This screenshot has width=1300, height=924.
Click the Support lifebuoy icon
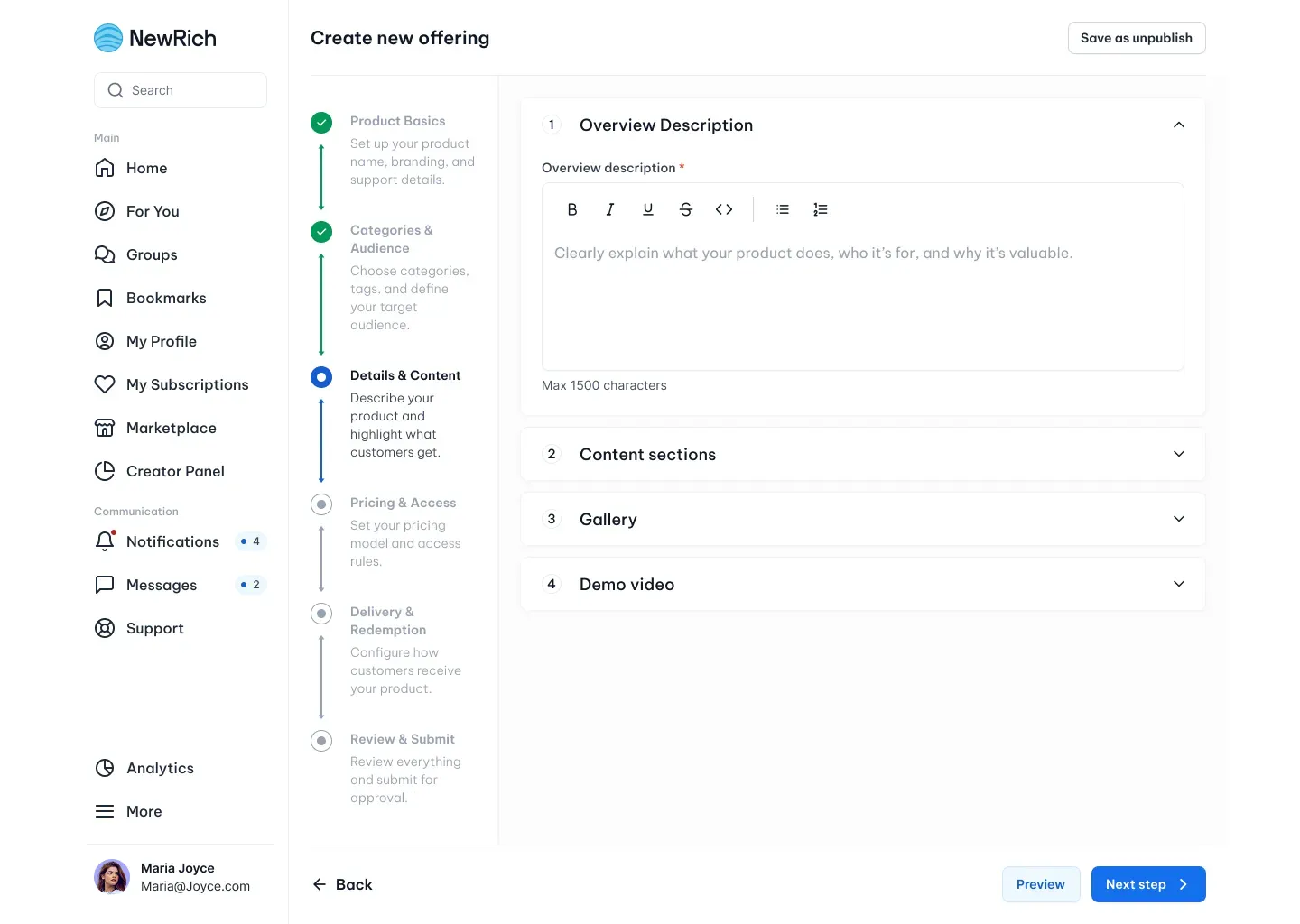[105, 628]
